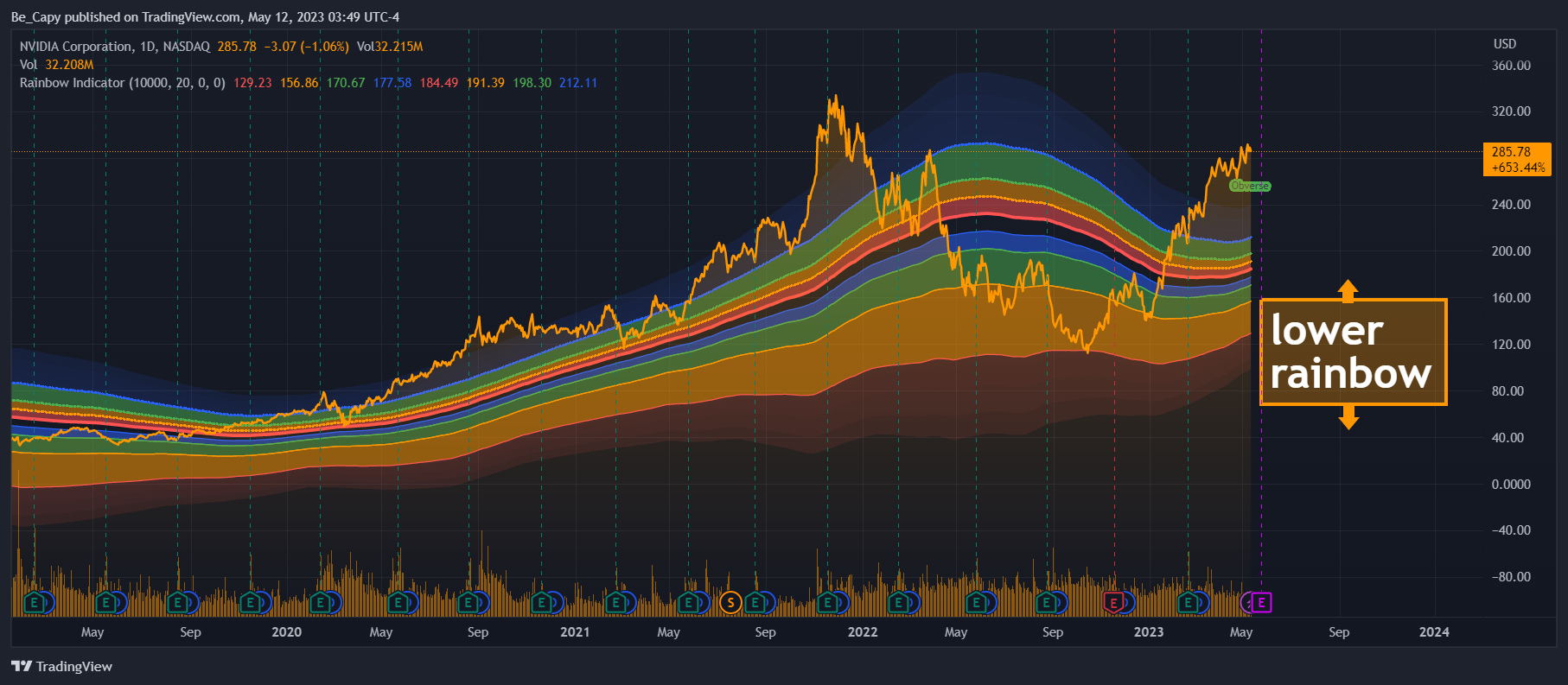
Task: Click the leftmost green earnings 'E' marker
Action: click(x=35, y=602)
